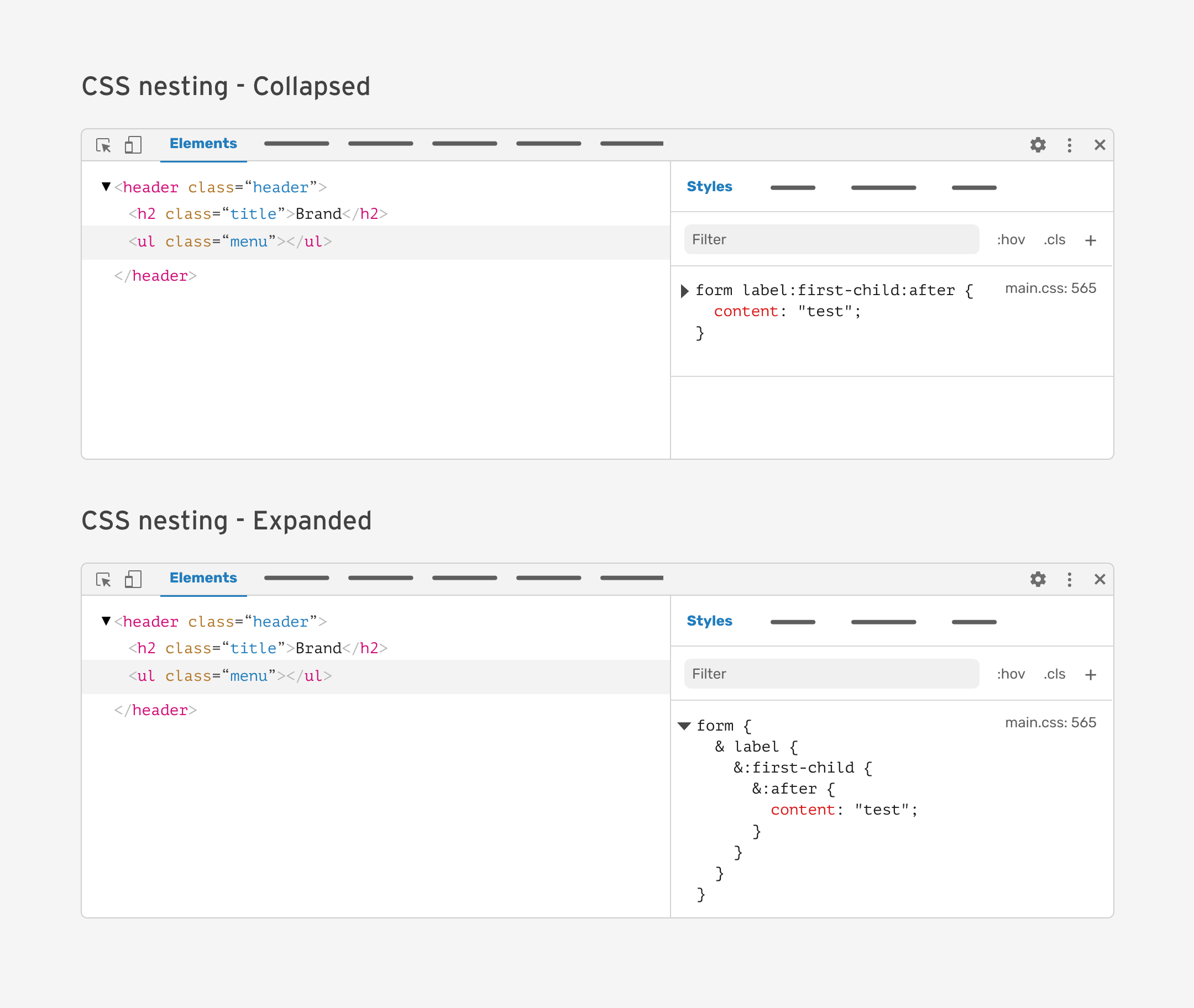
Task: Toggle device toolbar icon in the Collapsed panel
Action: click(x=133, y=145)
